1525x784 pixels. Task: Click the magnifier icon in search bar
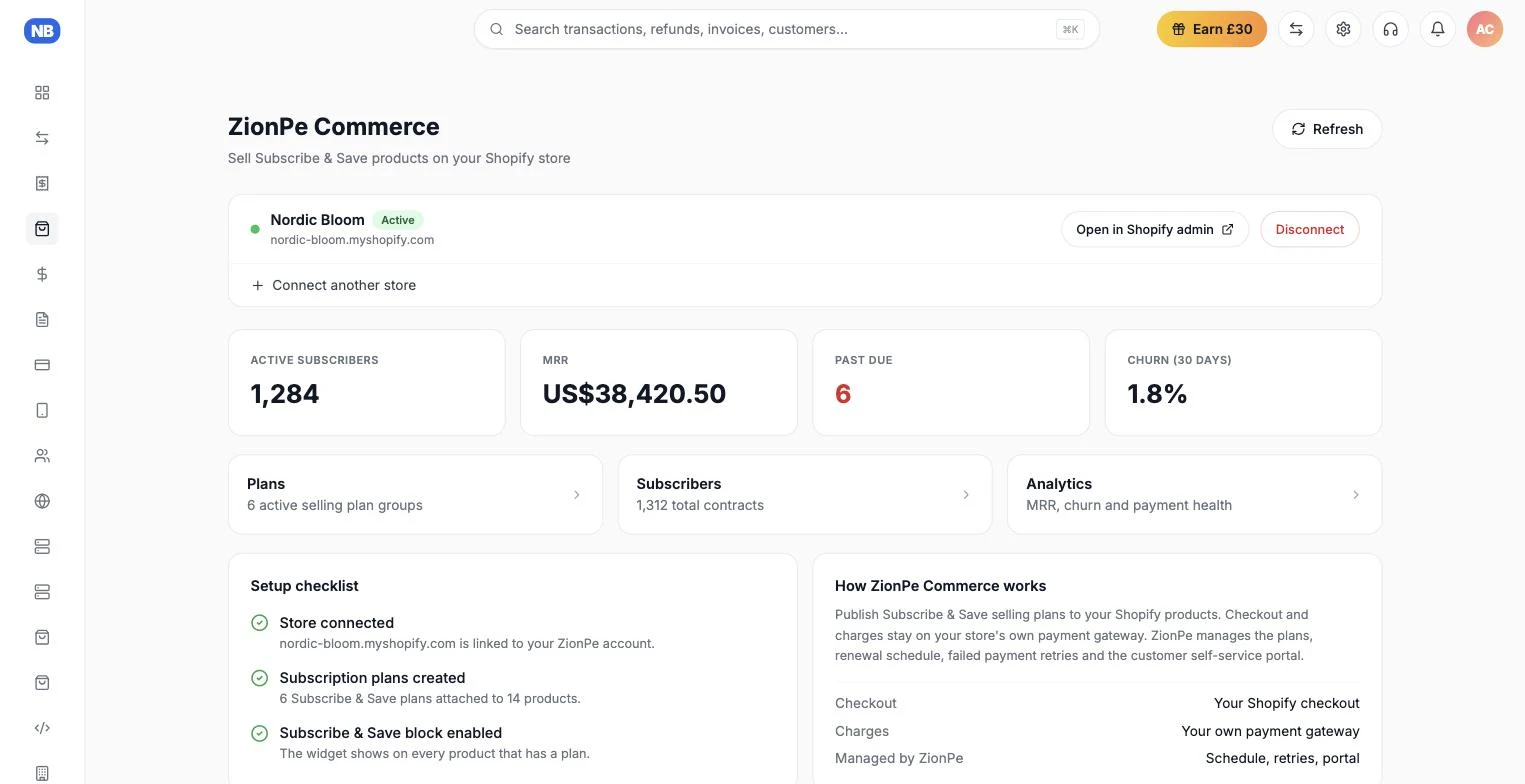tap(496, 29)
